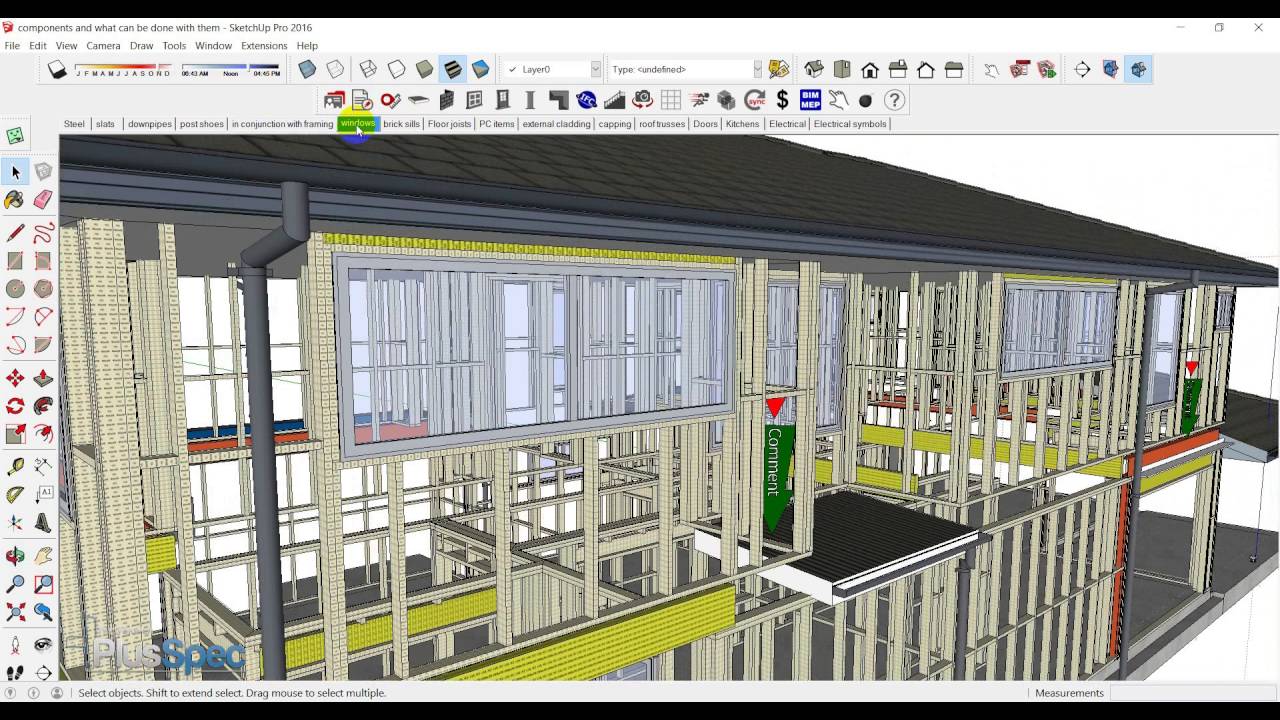Open the Steel scene tab

[x=74, y=124]
